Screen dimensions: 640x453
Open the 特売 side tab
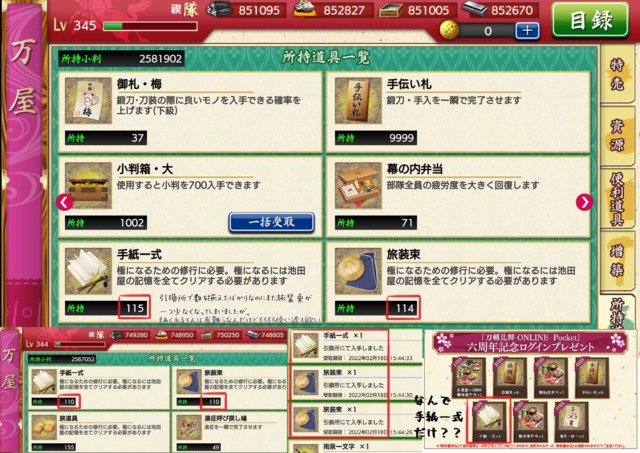[617, 74]
